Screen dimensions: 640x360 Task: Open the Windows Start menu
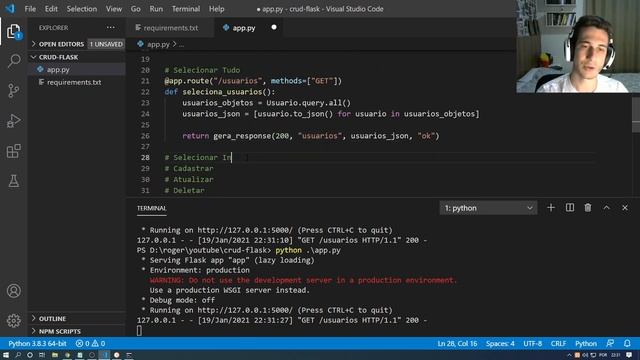[6, 355]
